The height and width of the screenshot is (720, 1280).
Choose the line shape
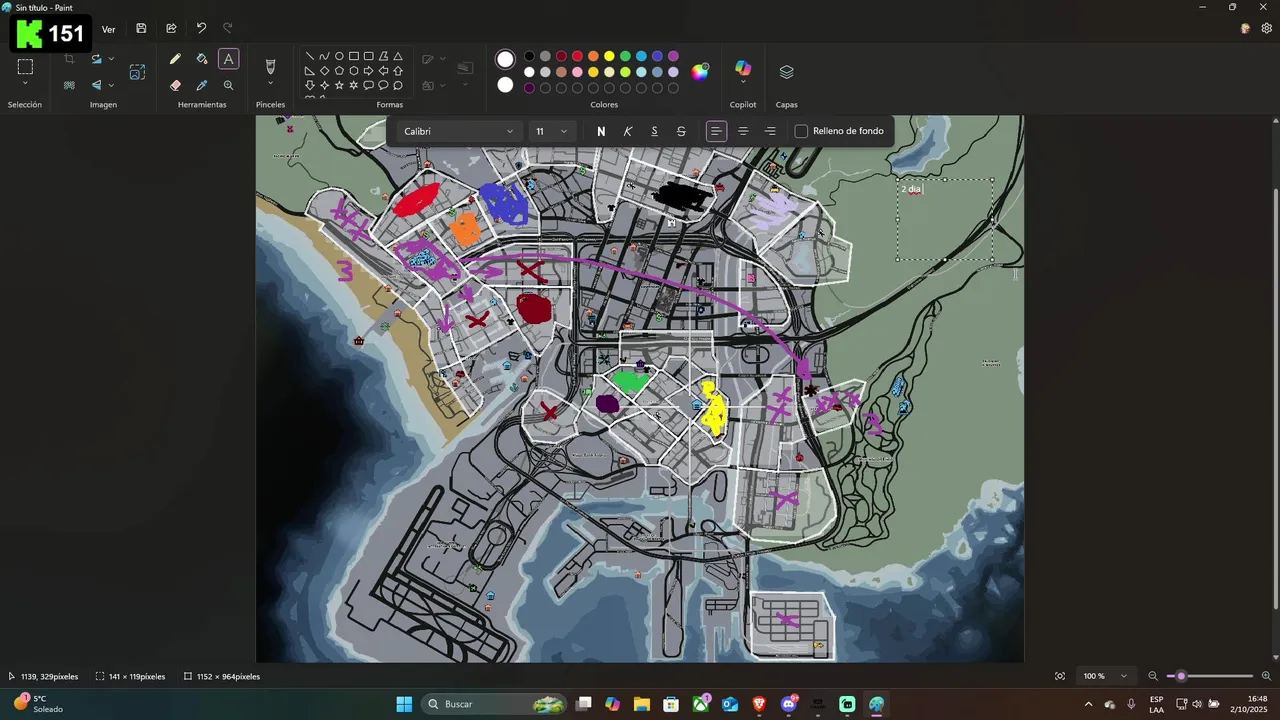[310, 57]
